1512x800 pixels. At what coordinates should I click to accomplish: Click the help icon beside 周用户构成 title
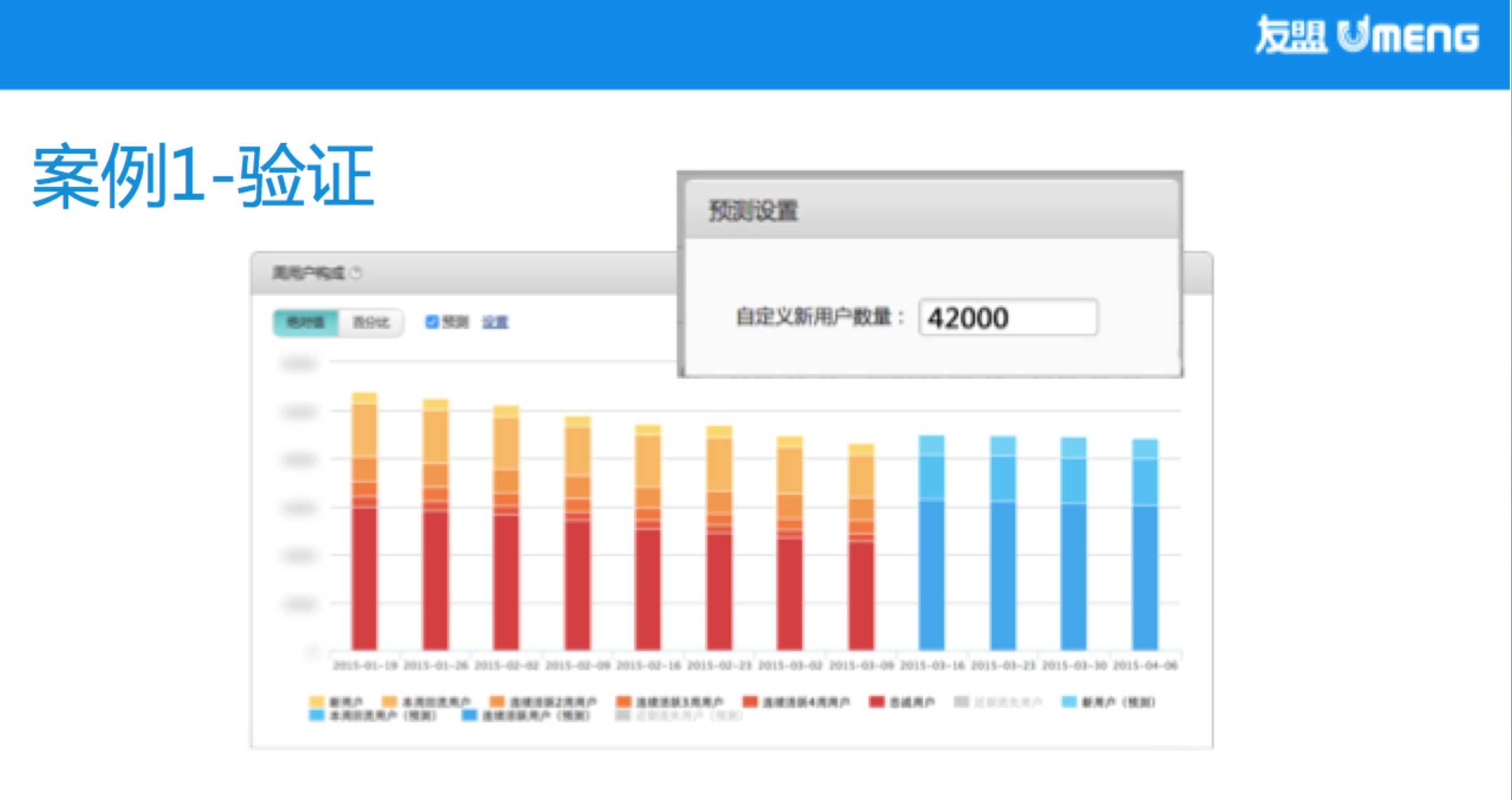pyautogui.click(x=356, y=273)
